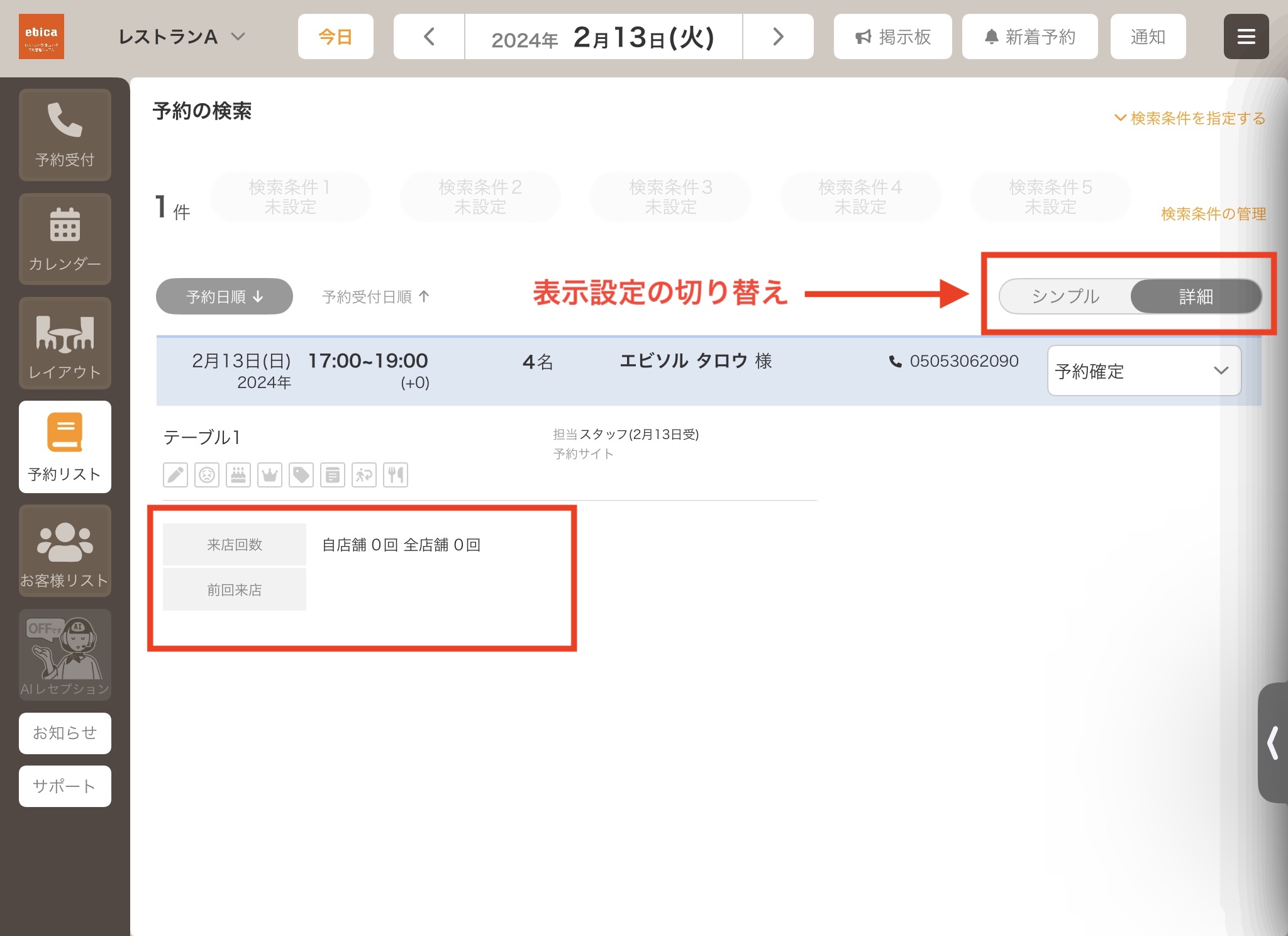Click the birthday cake icon
This screenshot has width=1288, height=936.
238,475
